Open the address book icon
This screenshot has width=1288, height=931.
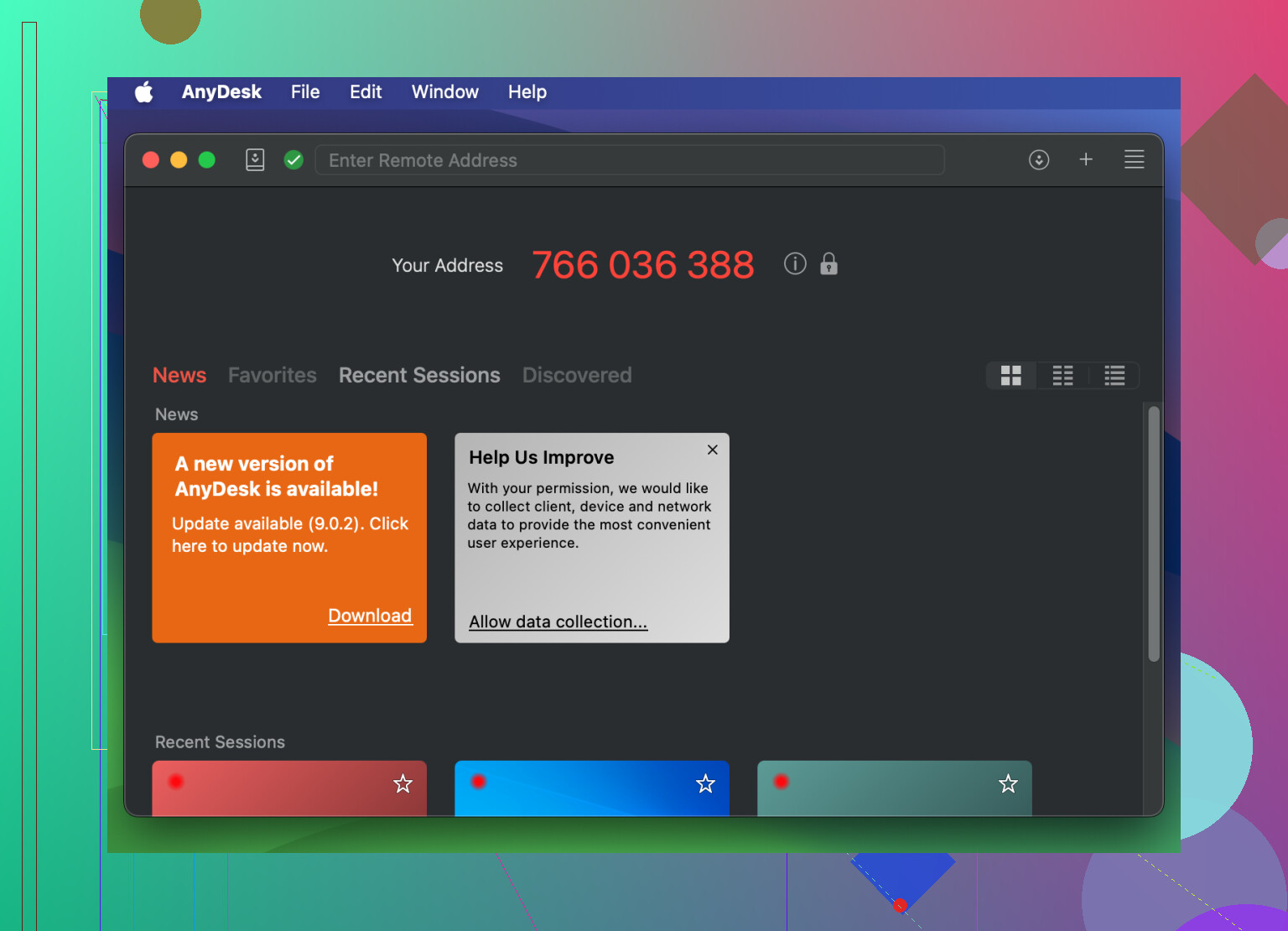coord(255,159)
